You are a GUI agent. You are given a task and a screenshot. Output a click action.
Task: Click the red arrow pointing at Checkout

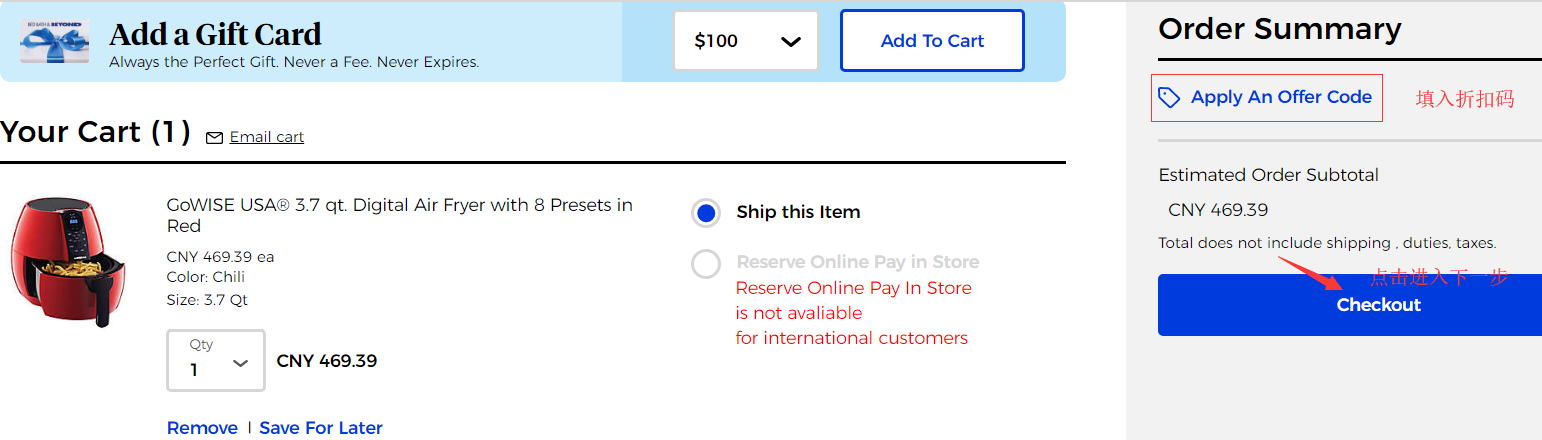click(x=1309, y=272)
